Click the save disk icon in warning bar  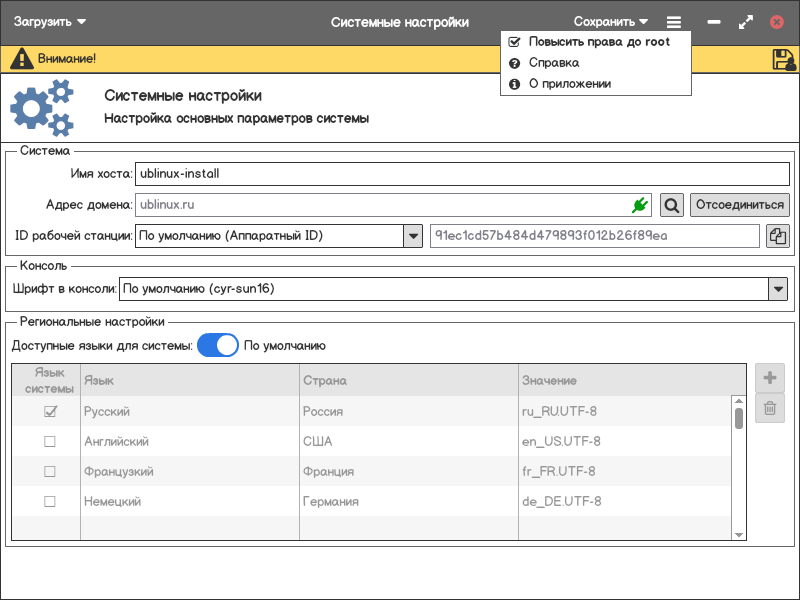click(783, 59)
